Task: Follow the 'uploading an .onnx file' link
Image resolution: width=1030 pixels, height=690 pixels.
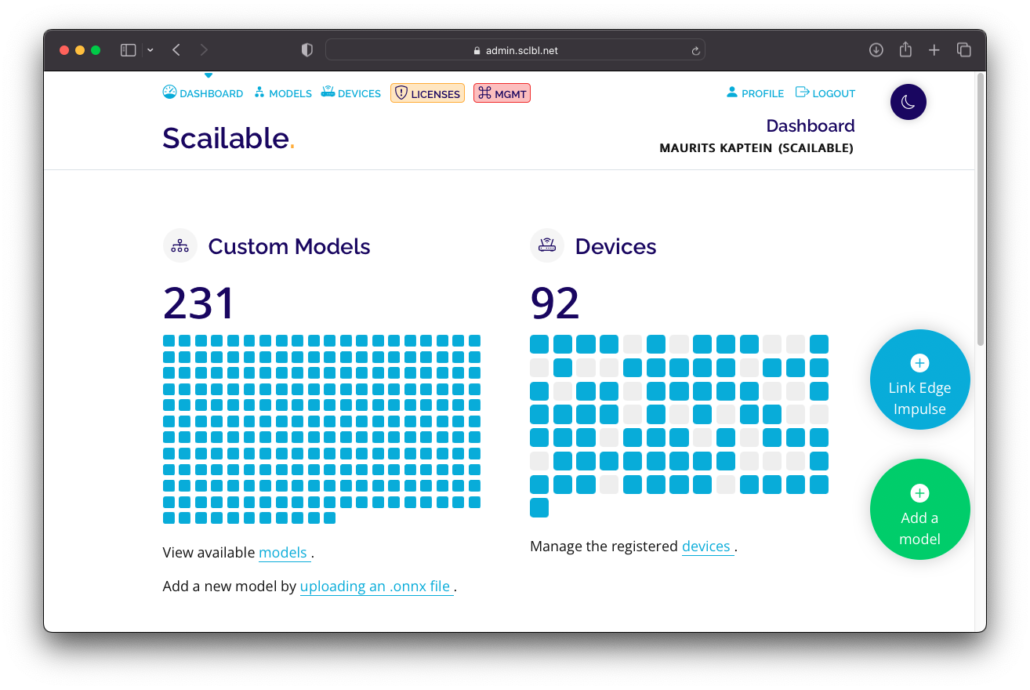Action: pyautogui.click(x=375, y=586)
